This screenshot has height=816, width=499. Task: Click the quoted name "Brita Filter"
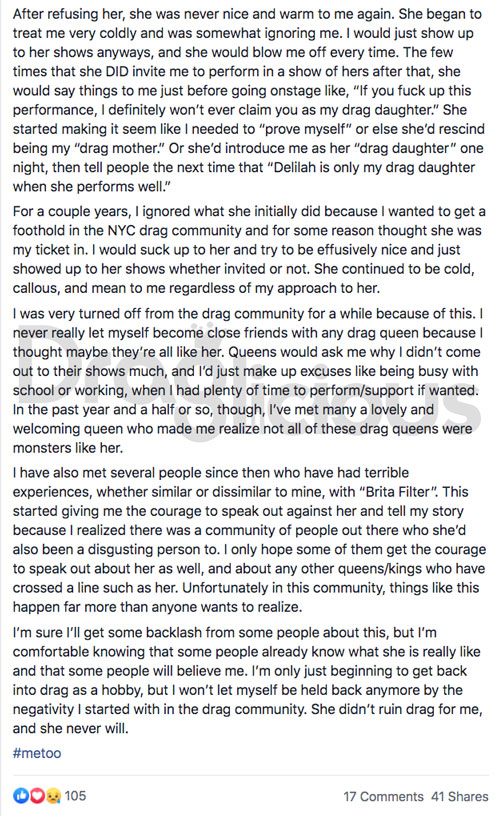pos(398,492)
